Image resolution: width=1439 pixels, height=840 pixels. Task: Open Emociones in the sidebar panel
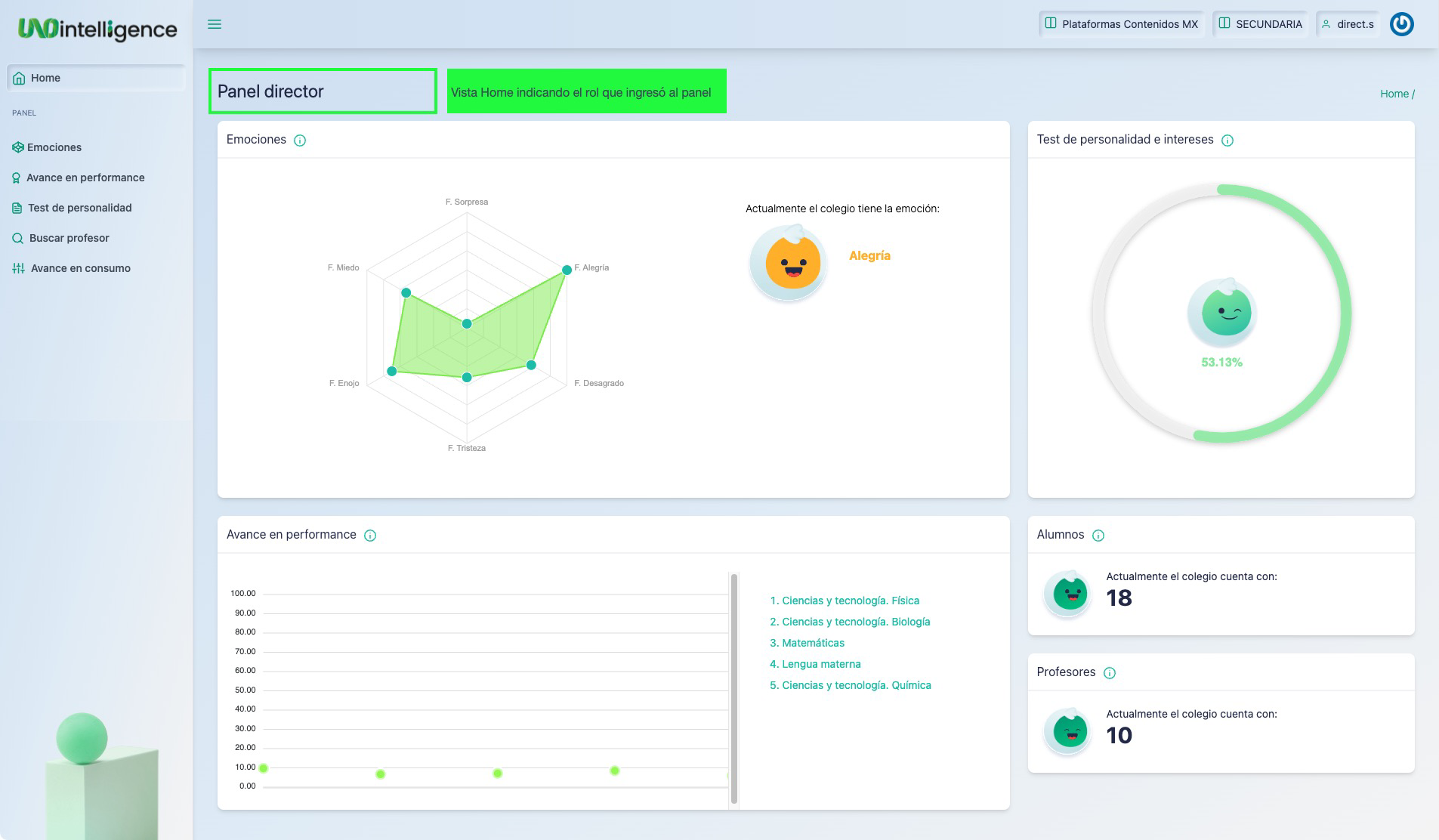coord(54,147)
